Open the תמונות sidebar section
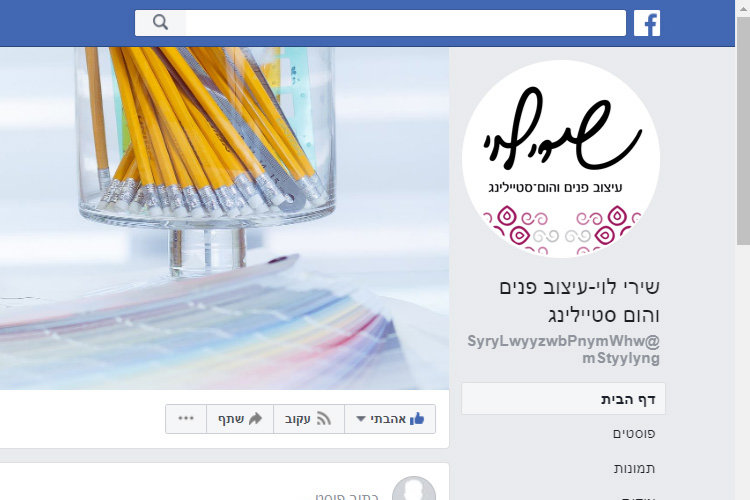 pyautogui.click(x=634, y=468)
